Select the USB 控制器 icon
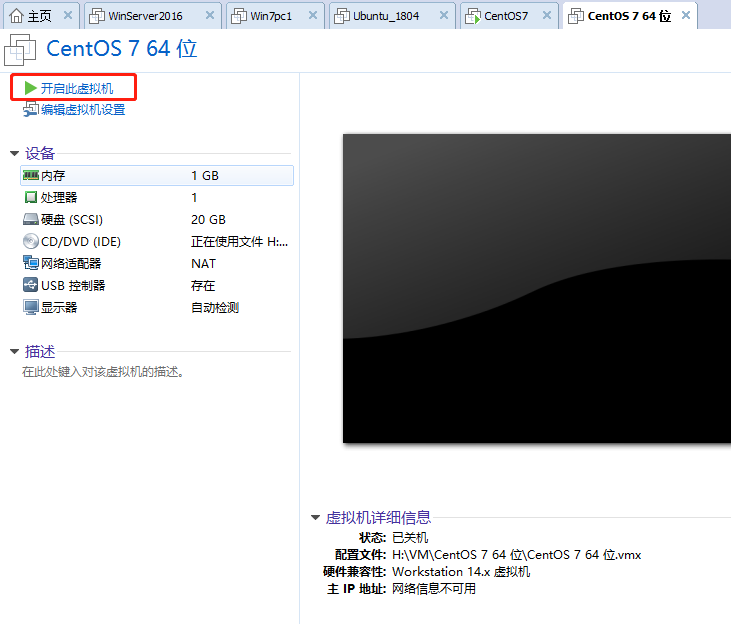 (31, 285)
